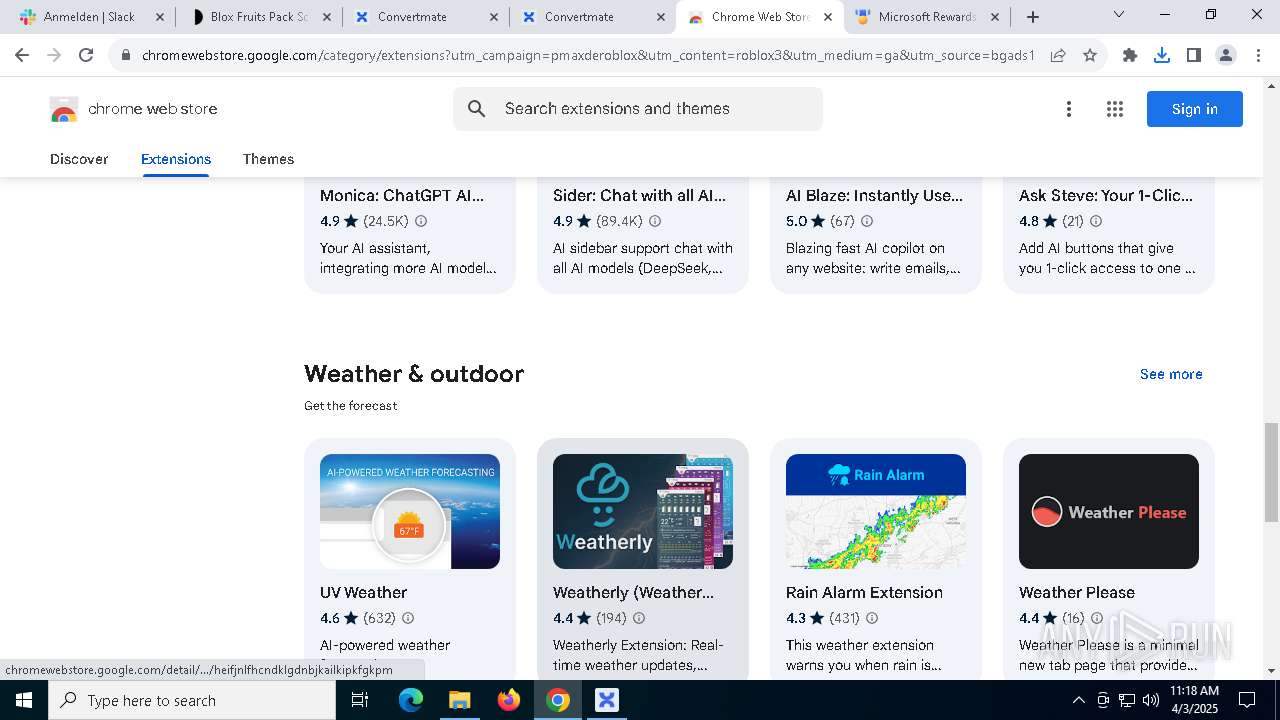Viewport: 1280px width, 720px height.
Task: Show rating info for Ask Steve
Action: (1096, 221)
